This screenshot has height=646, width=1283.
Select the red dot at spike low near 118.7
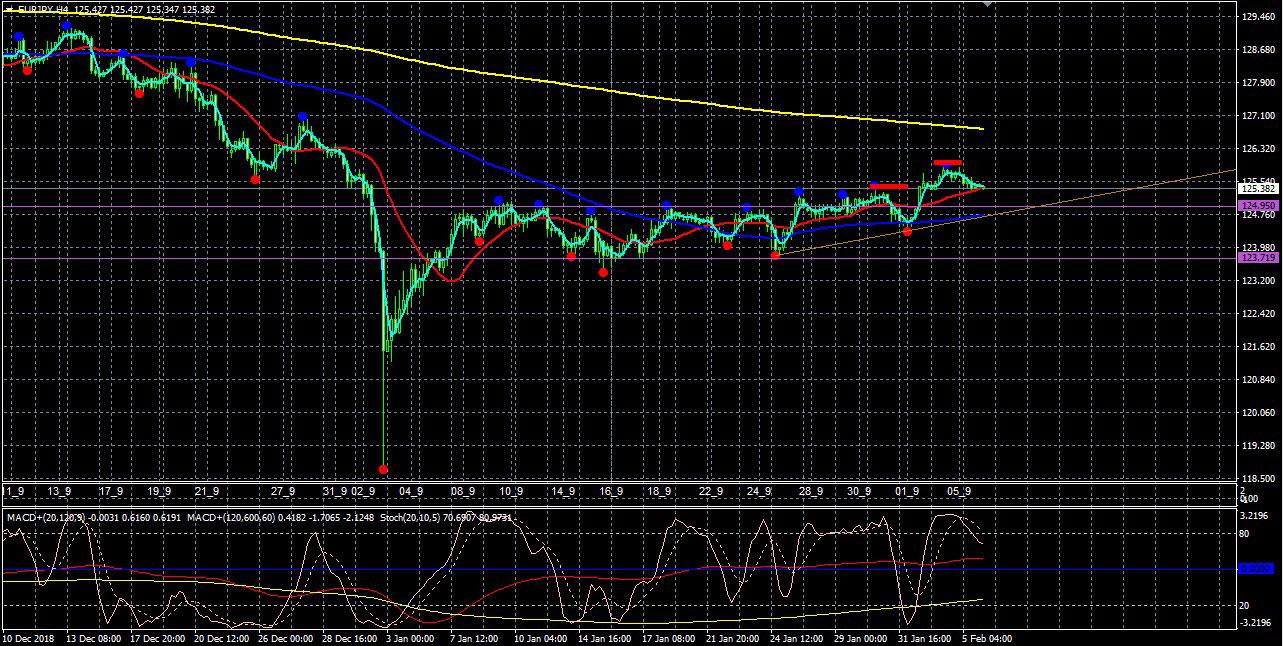point(383,469)
